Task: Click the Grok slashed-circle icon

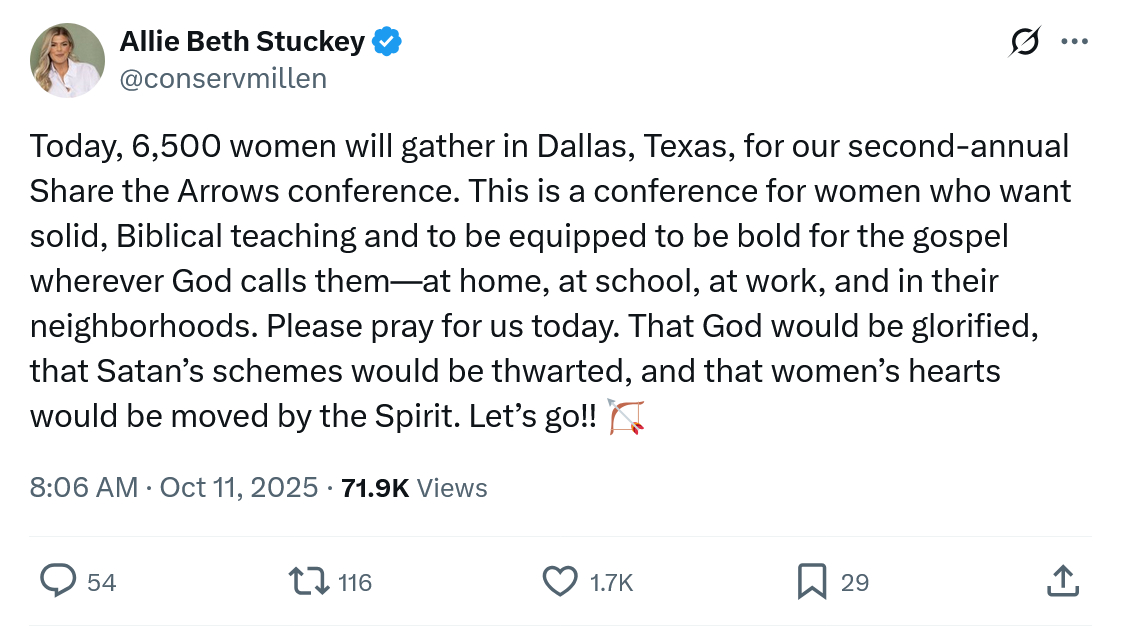Action: click(x=1024, y=42)
